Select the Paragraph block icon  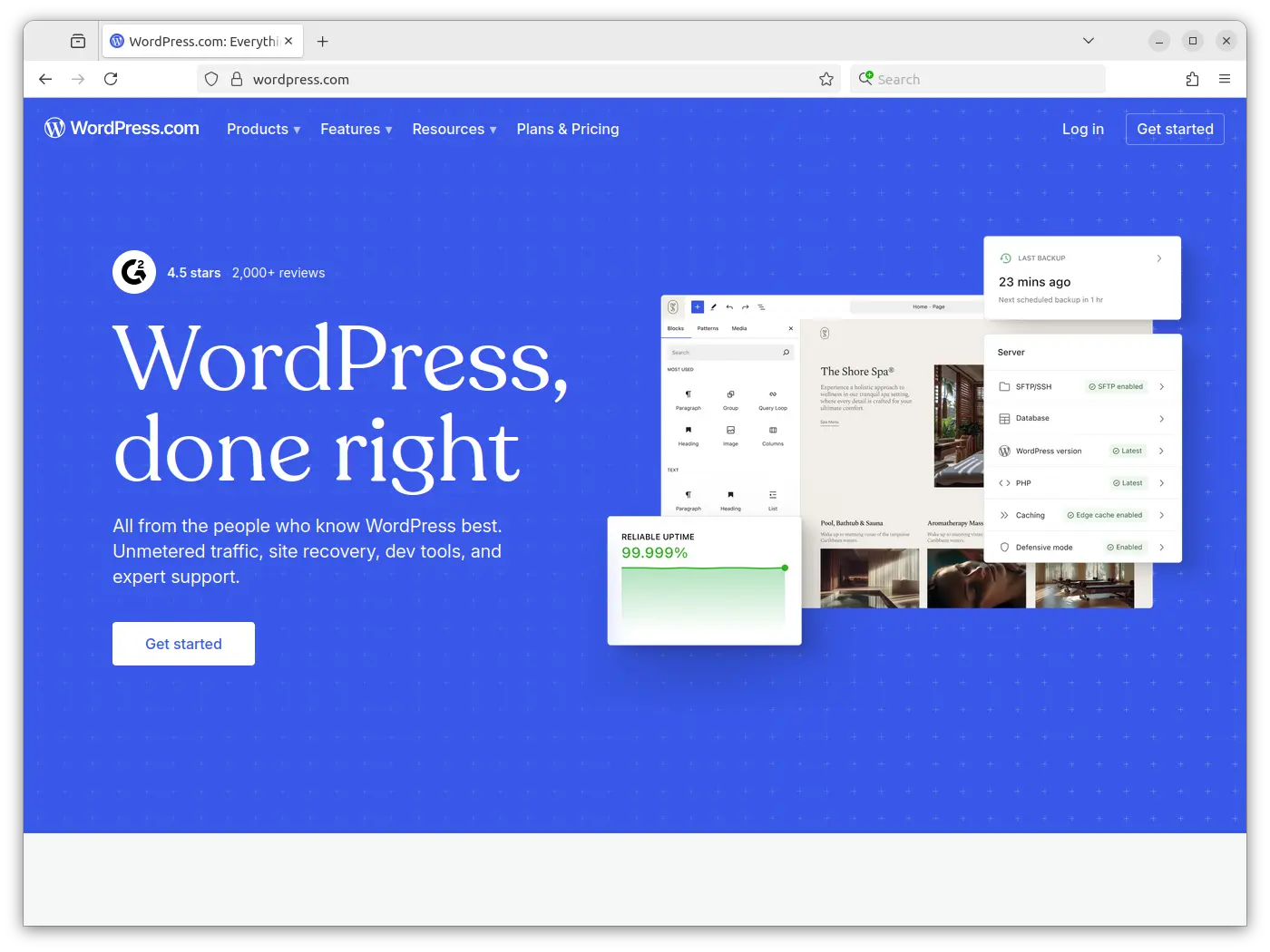point(689,393)
